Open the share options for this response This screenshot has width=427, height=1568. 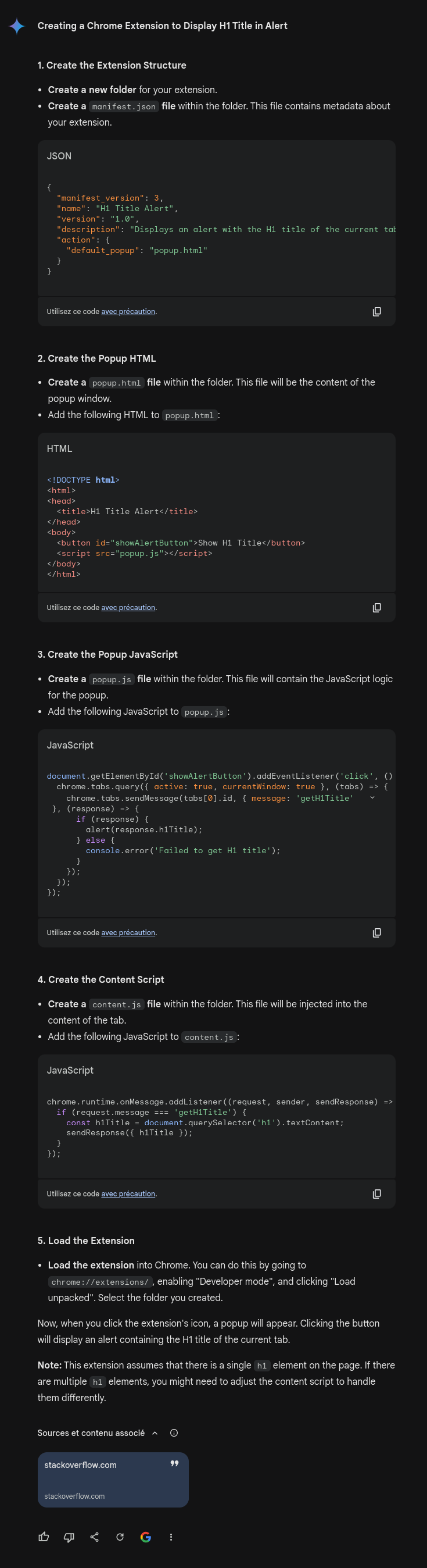click(94, 1537)
